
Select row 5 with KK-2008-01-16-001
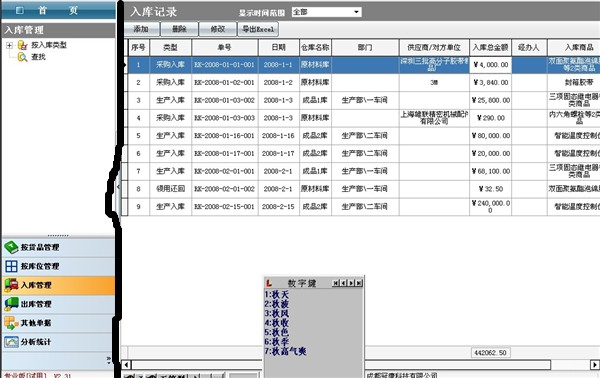364,136
